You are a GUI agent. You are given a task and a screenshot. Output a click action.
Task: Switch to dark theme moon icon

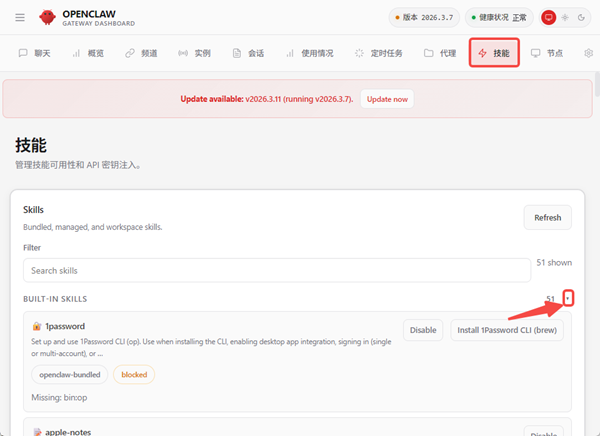(579, 18)
